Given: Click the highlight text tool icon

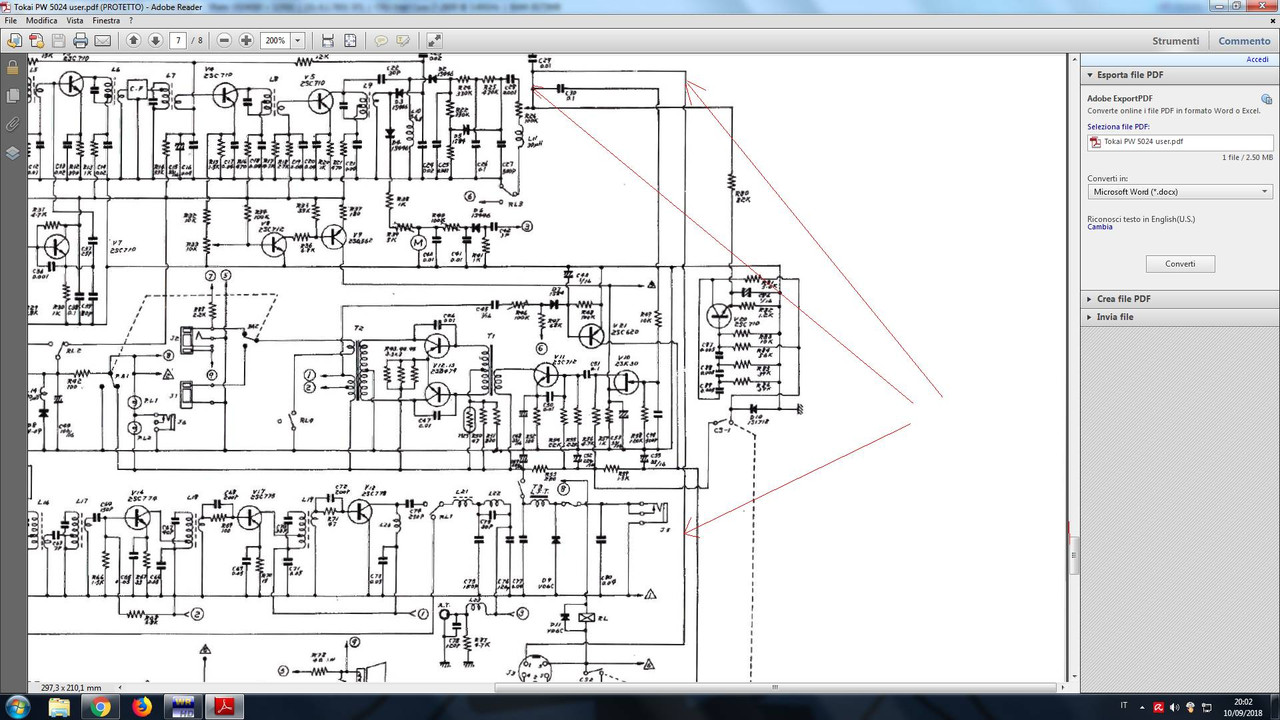Looking at the screenshot, I should coord(403,41).
